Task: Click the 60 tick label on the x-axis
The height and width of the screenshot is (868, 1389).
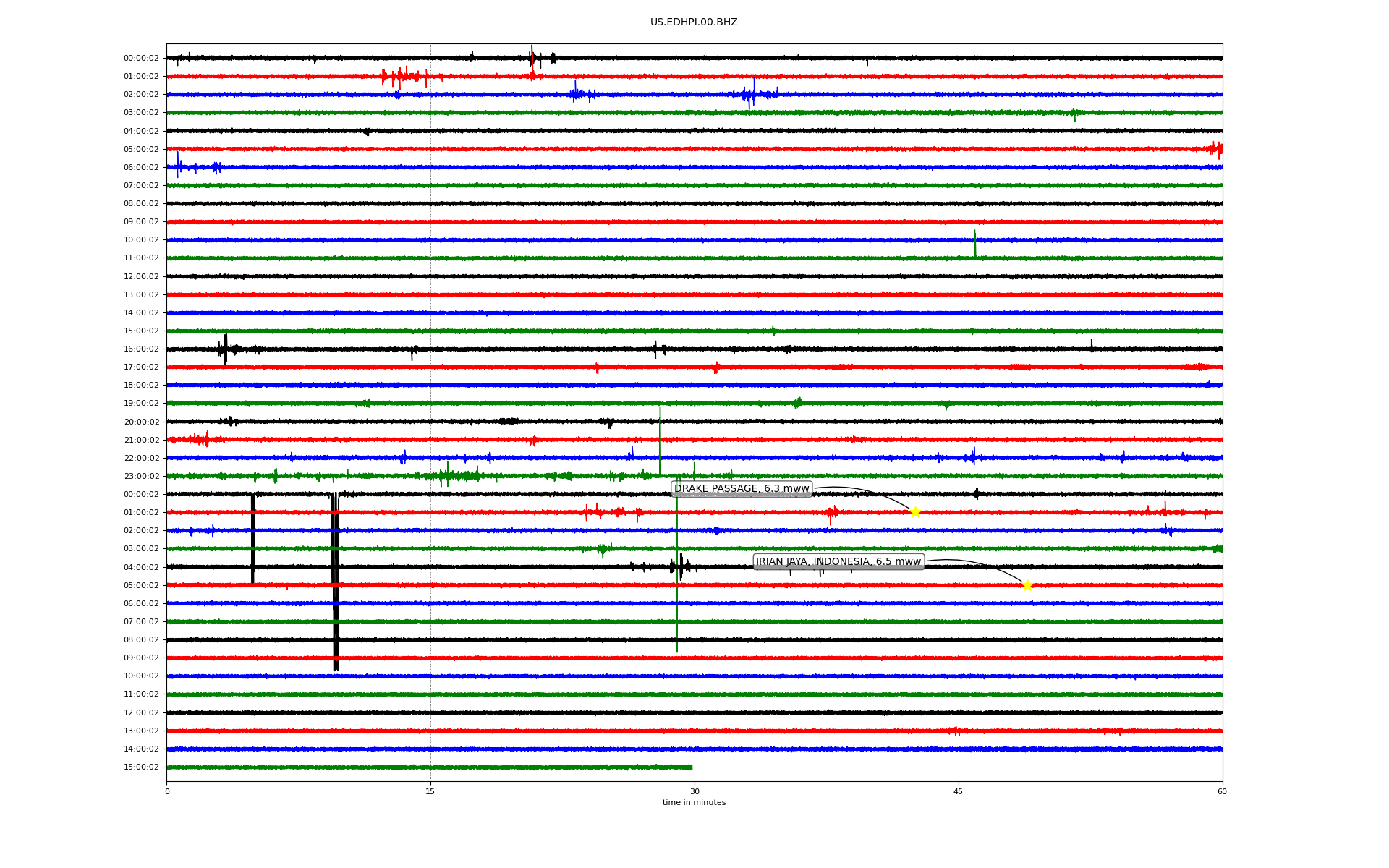Action: point(1222,791)
